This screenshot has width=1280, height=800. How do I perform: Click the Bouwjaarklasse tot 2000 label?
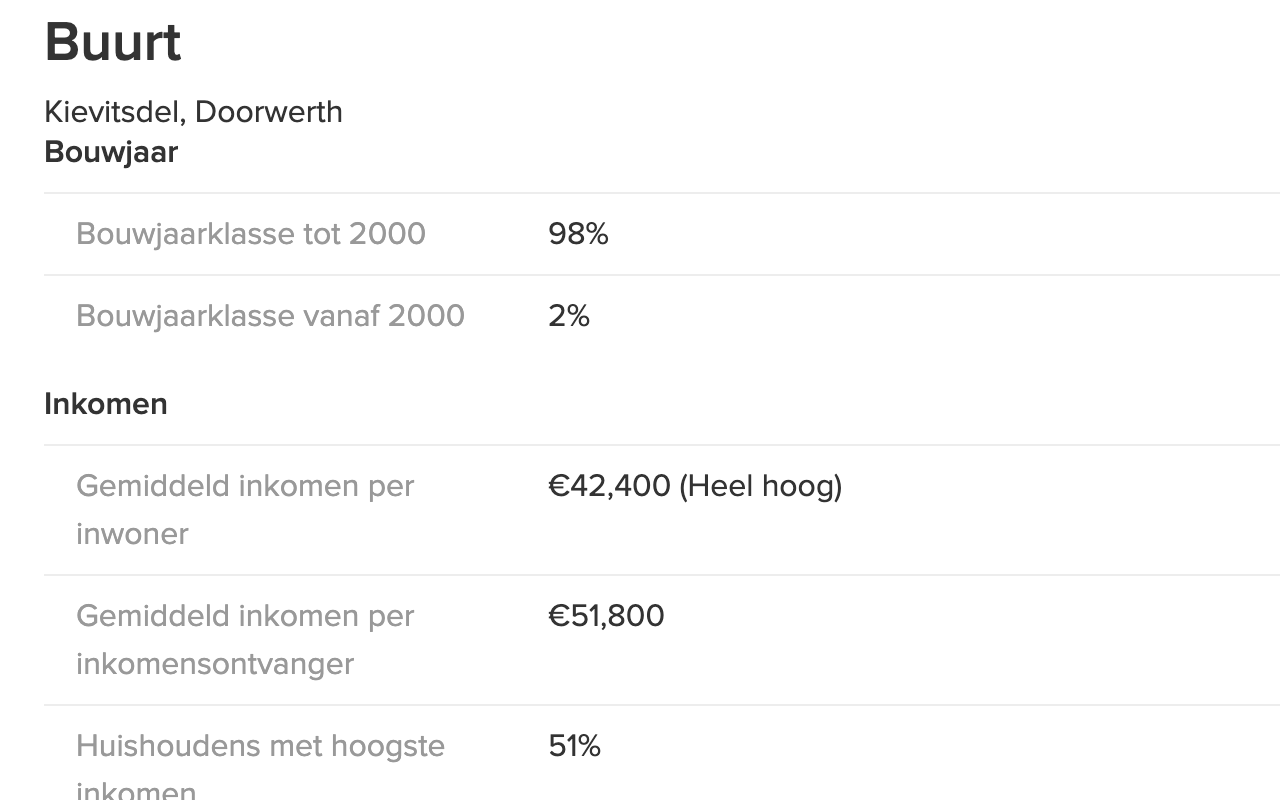pyautogui.click(x=251, y=234)
